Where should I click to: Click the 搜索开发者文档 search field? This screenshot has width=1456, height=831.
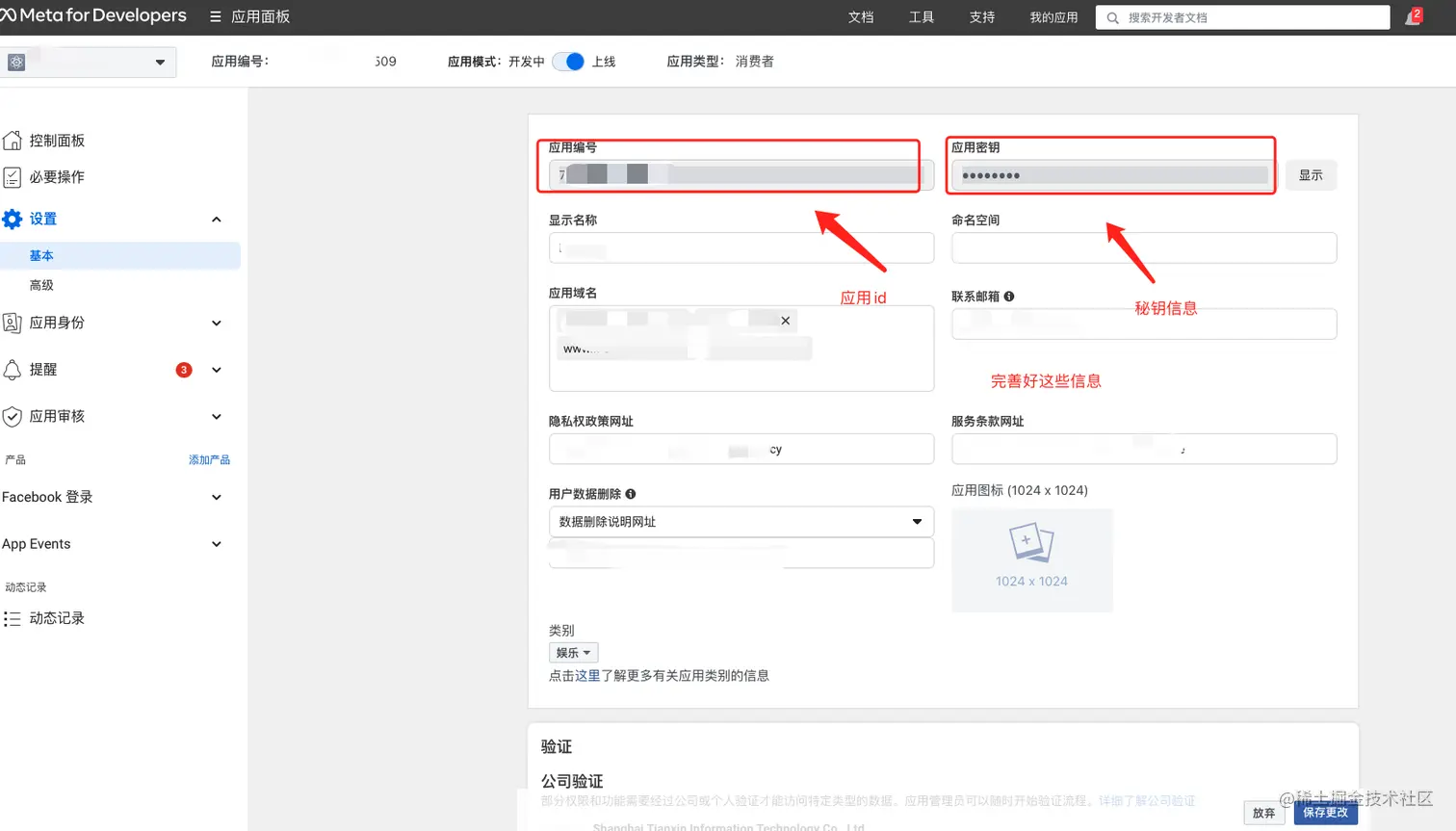tap(1242, 17)
